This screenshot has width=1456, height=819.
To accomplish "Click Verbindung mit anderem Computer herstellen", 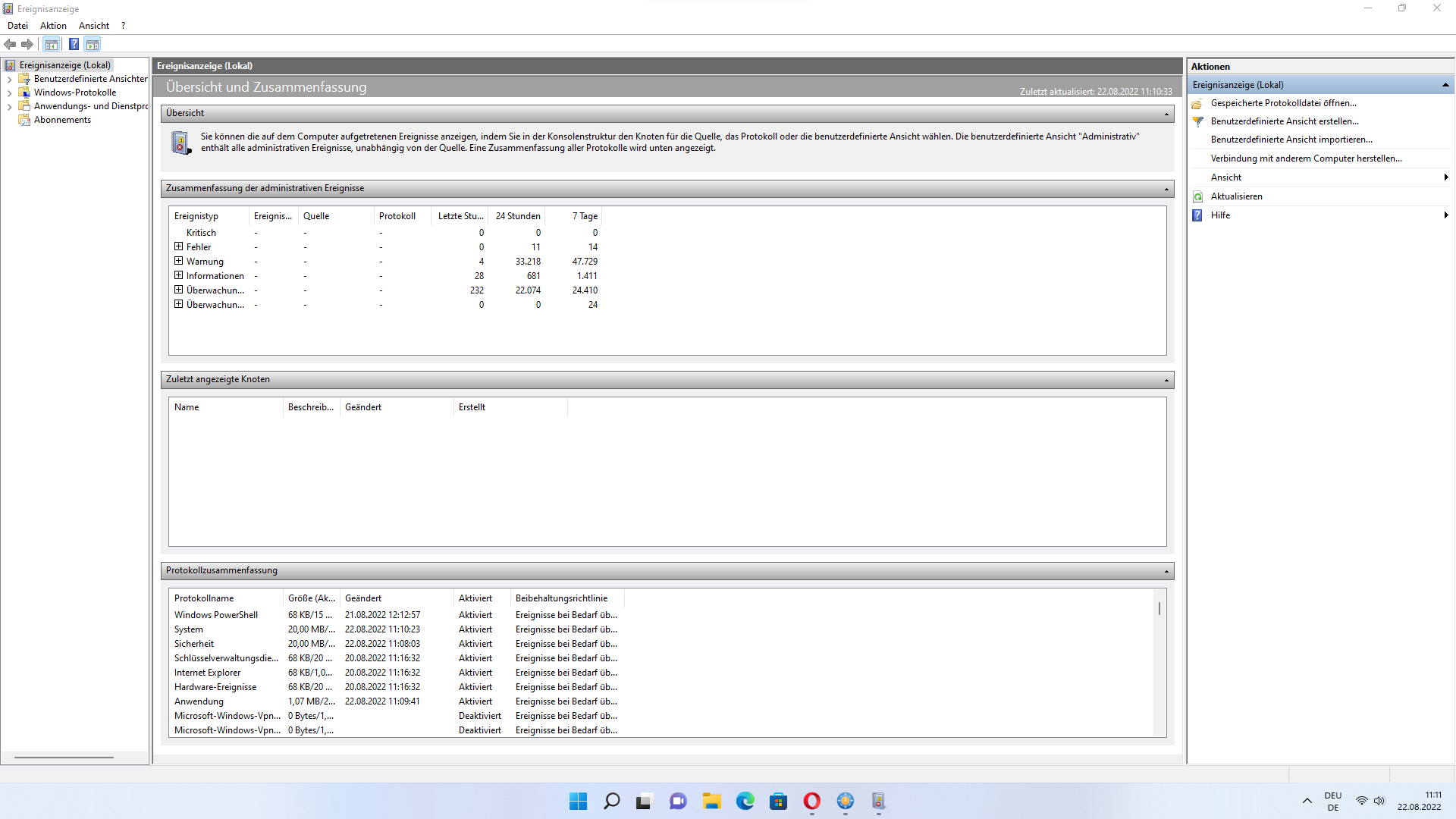I will [x=1306, y=158].
